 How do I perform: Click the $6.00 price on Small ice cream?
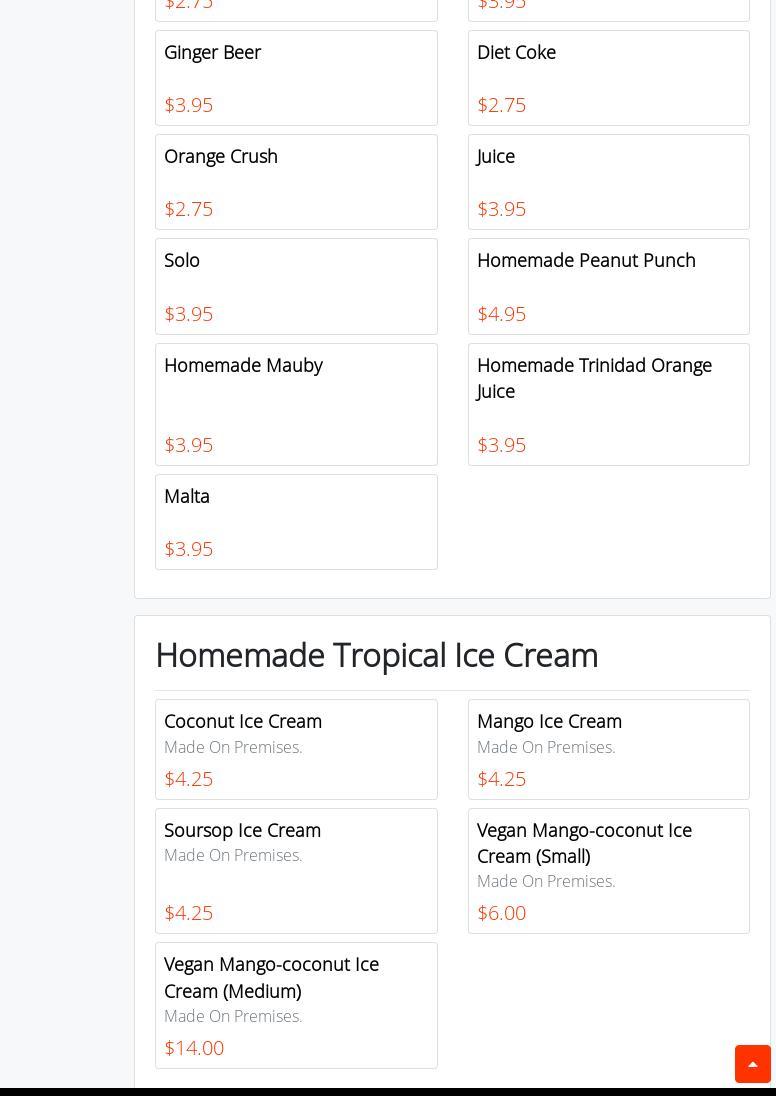click(501, 913)
